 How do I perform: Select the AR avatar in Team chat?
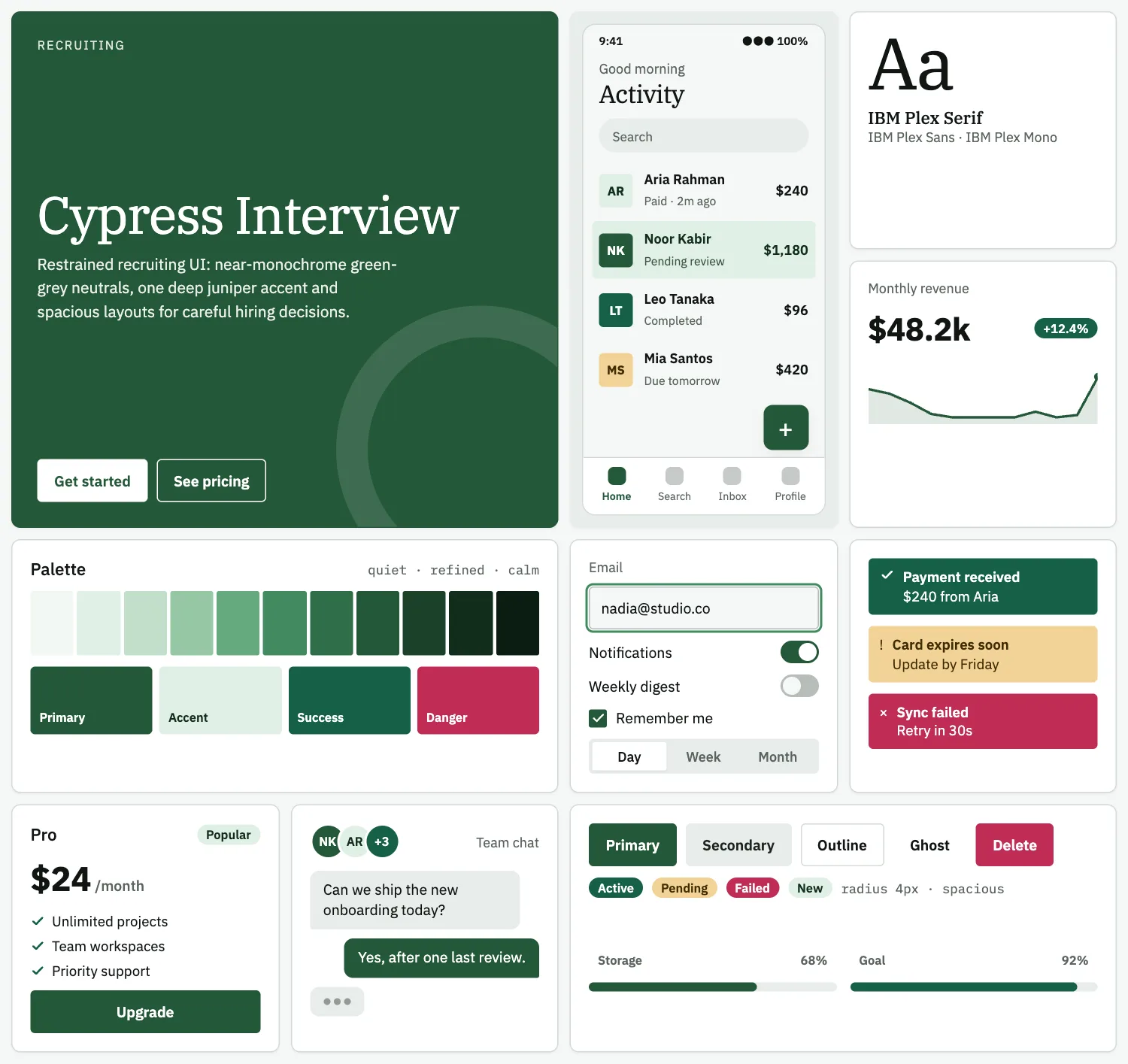tap(355, 841)
